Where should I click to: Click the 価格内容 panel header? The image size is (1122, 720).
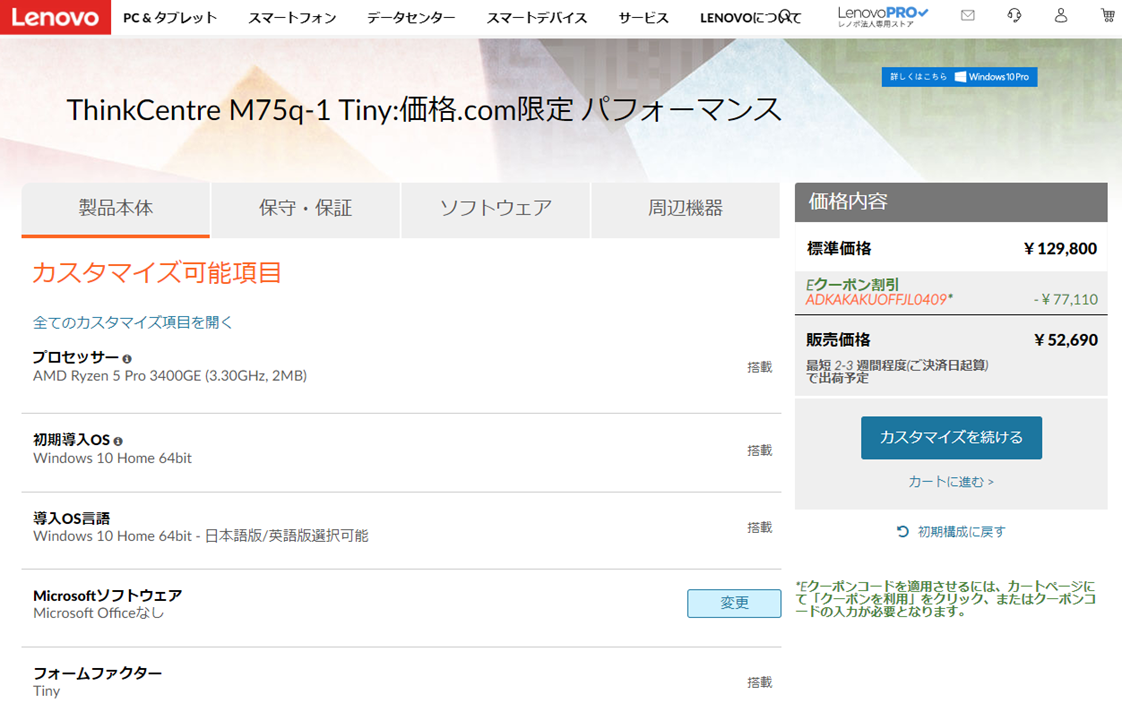point(951,202)
